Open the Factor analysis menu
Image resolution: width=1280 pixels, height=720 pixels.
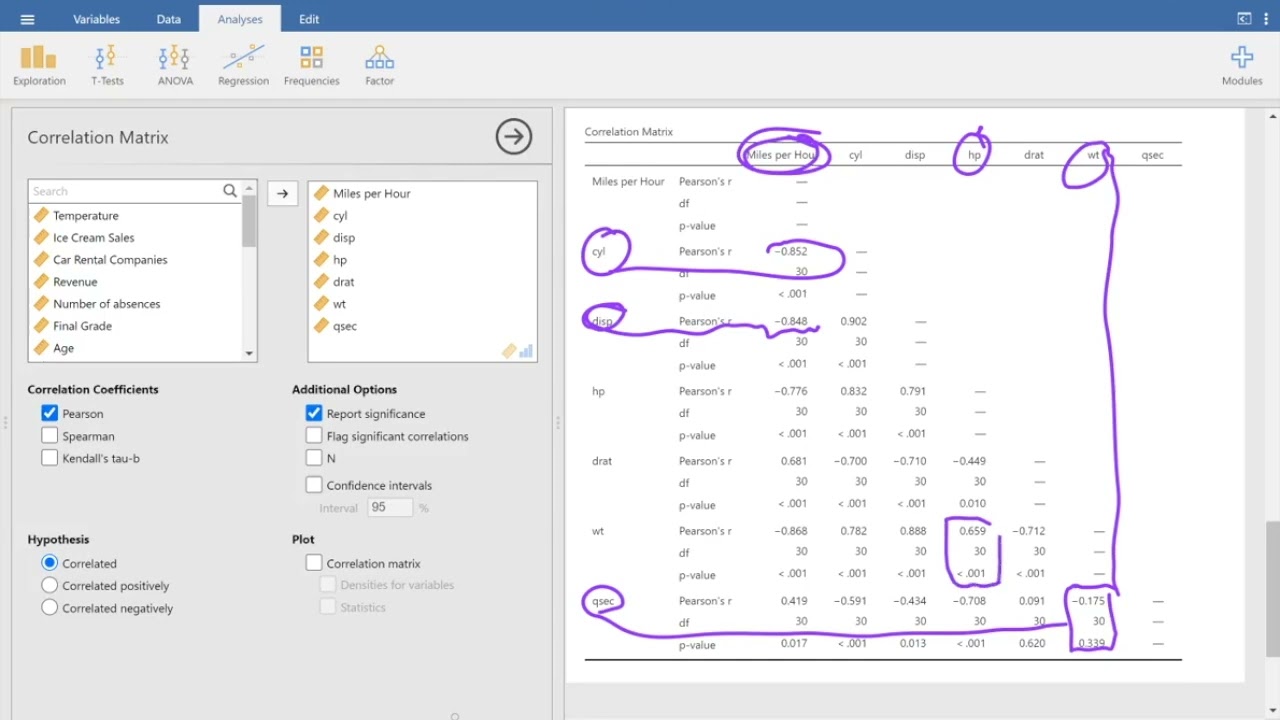tap(379, 65)
